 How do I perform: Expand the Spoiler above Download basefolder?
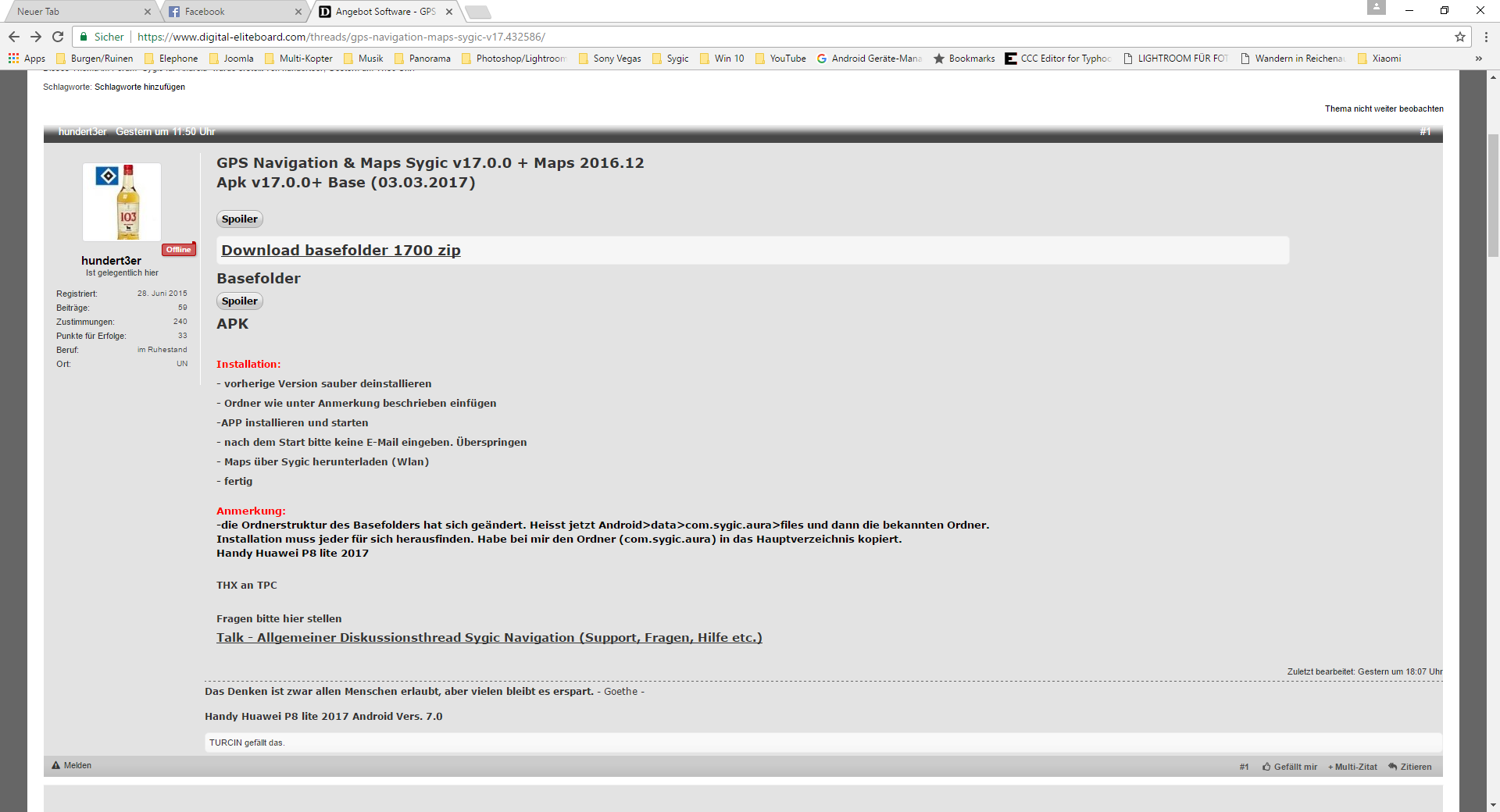pos(239,219)
